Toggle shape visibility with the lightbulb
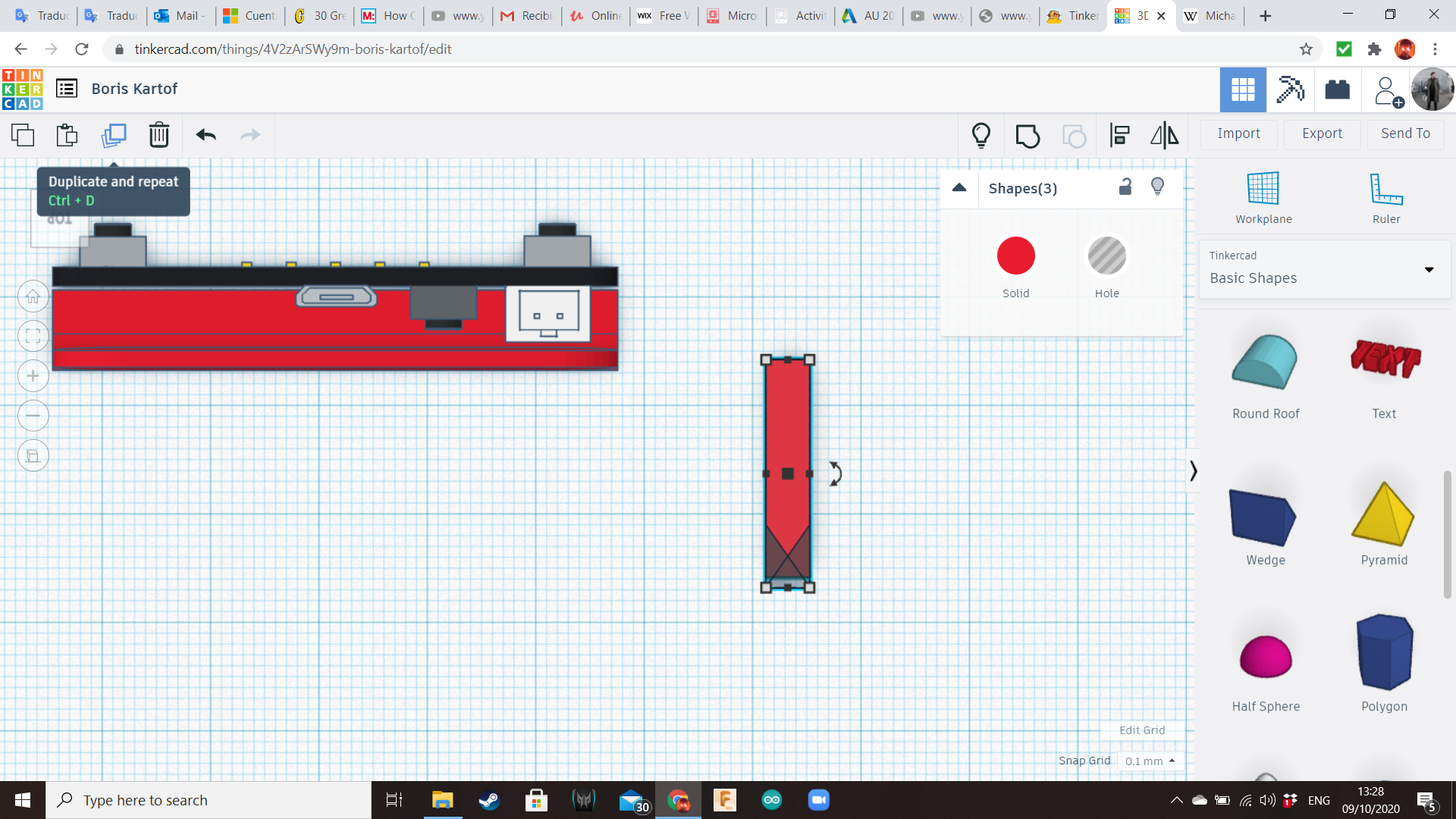This screenshot has height=819, width=1456. tap(1156, 187)
